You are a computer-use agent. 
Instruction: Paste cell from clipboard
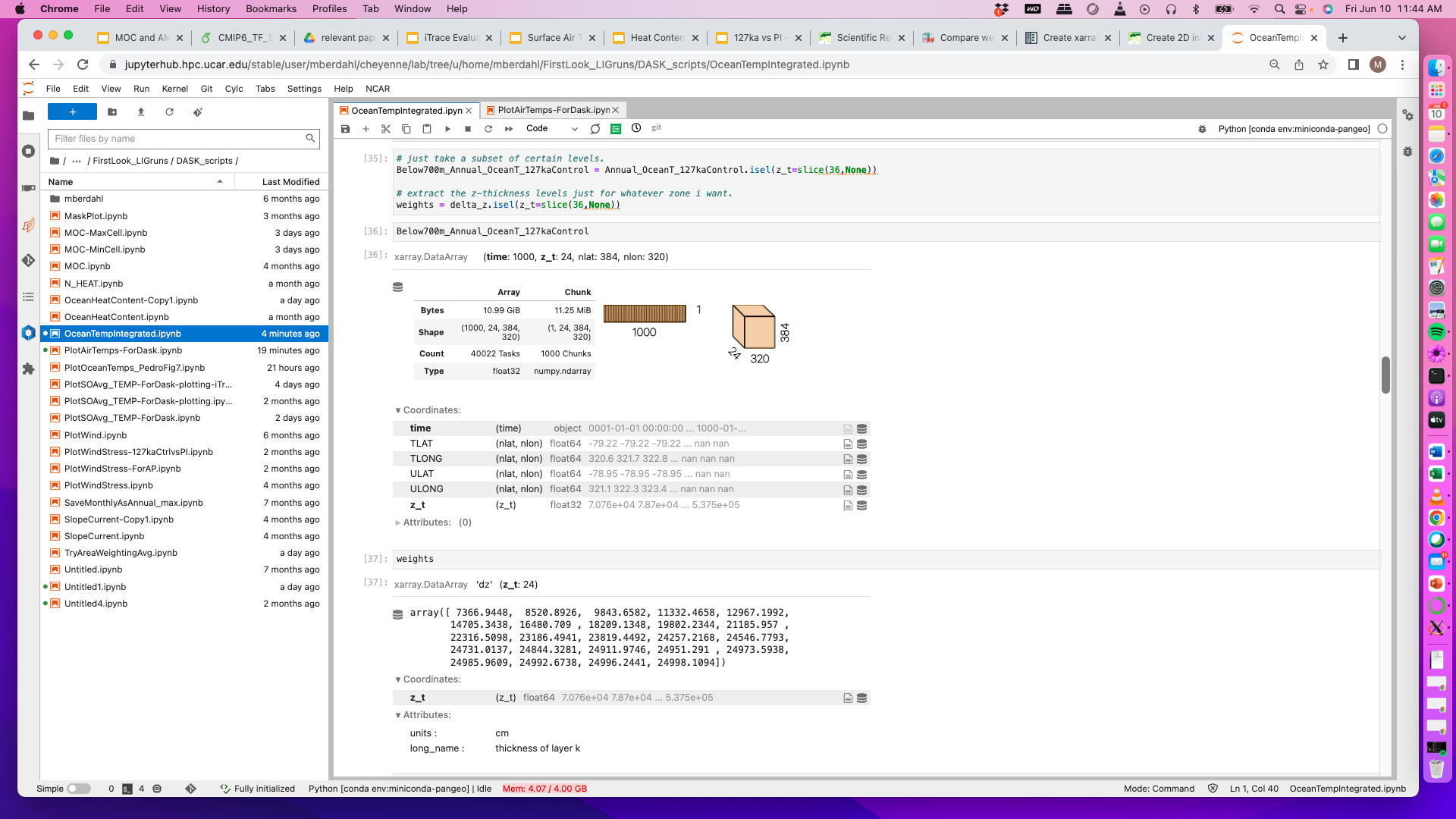pyautogui.click(x=427, y=129)
